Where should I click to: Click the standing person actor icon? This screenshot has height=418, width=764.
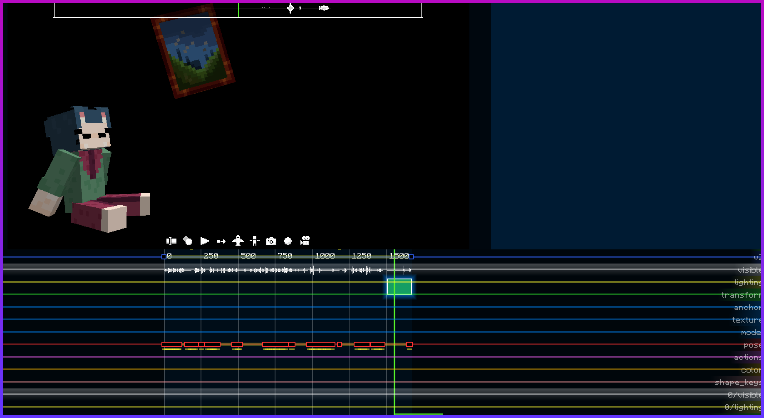click(254, 241)
